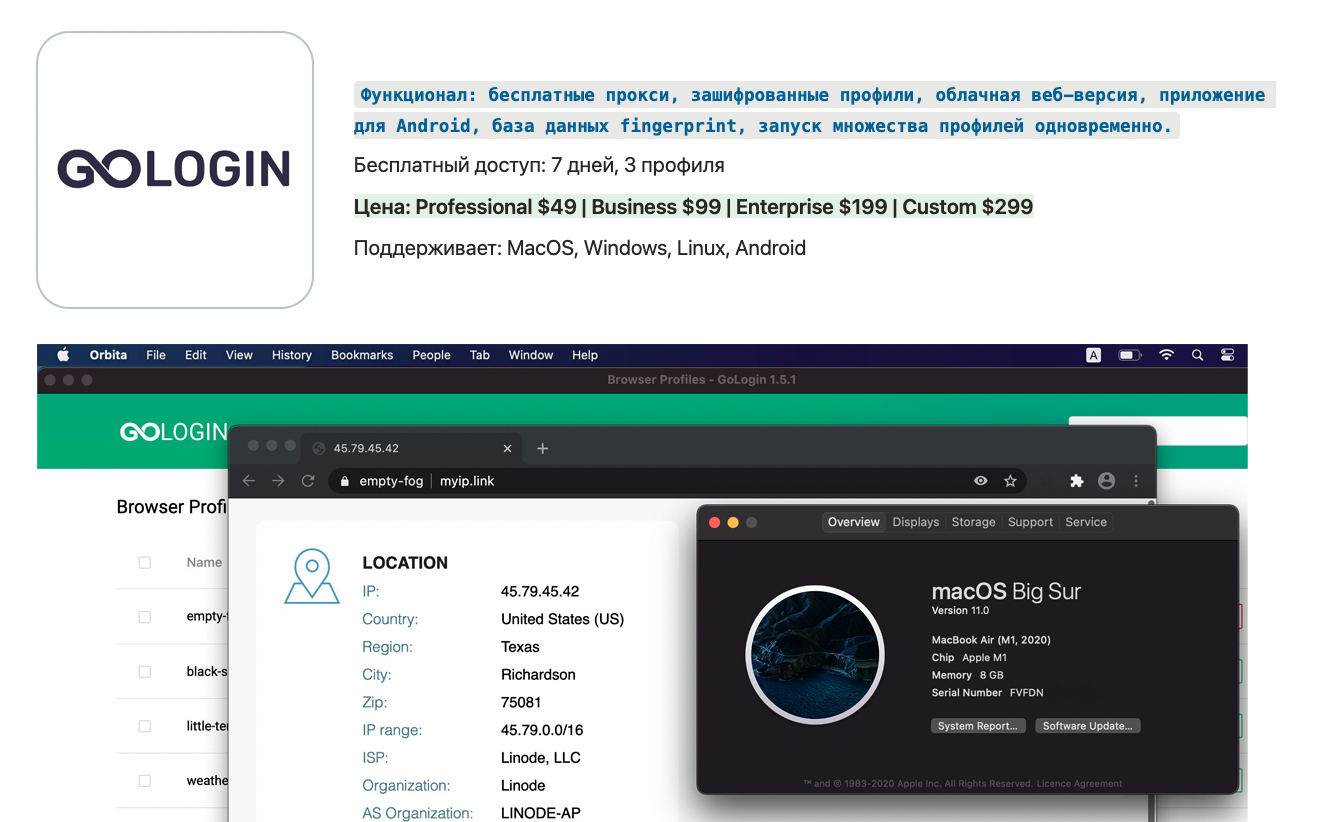Click the System Report button
The width and height of the screenshot is (1344, 822).
977,726
